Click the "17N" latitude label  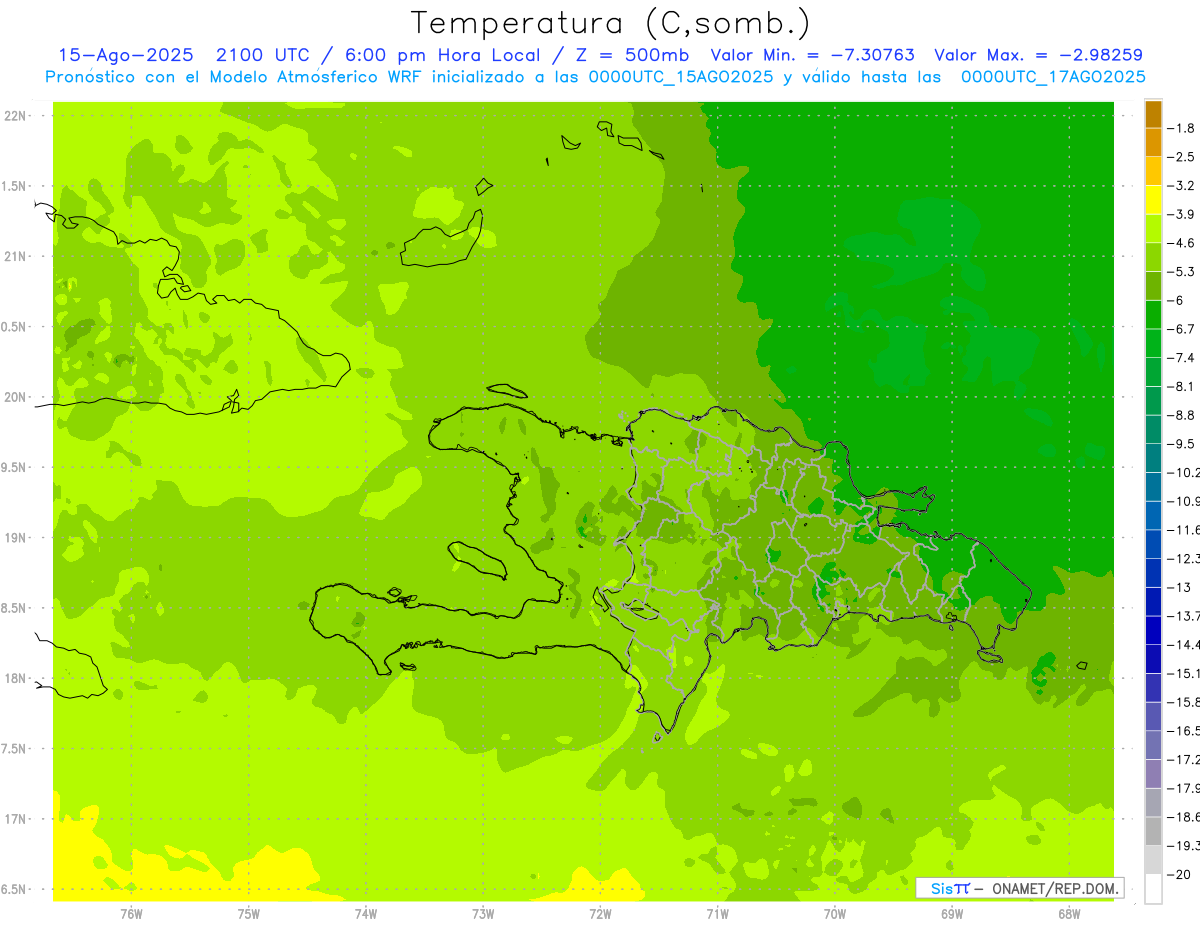(x=15, y=818)
